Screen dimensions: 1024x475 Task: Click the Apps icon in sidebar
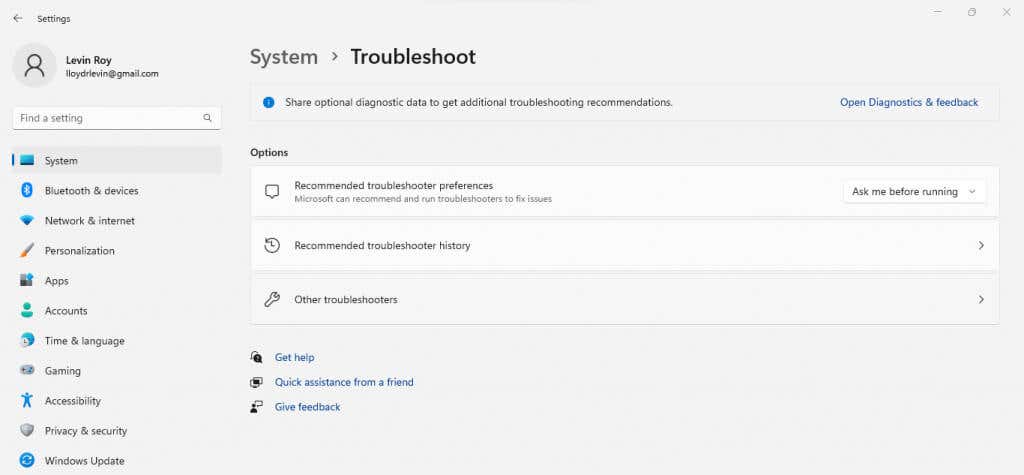tap(27, 280)
